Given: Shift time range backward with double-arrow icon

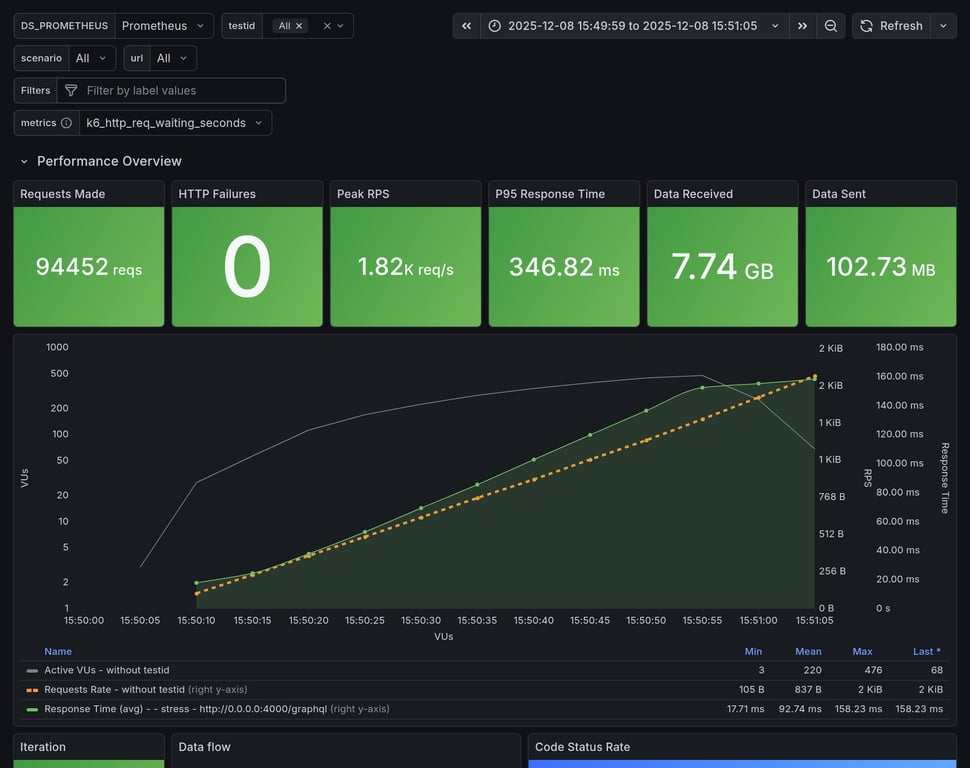Looking at the screenshot, I should [465, 25].
